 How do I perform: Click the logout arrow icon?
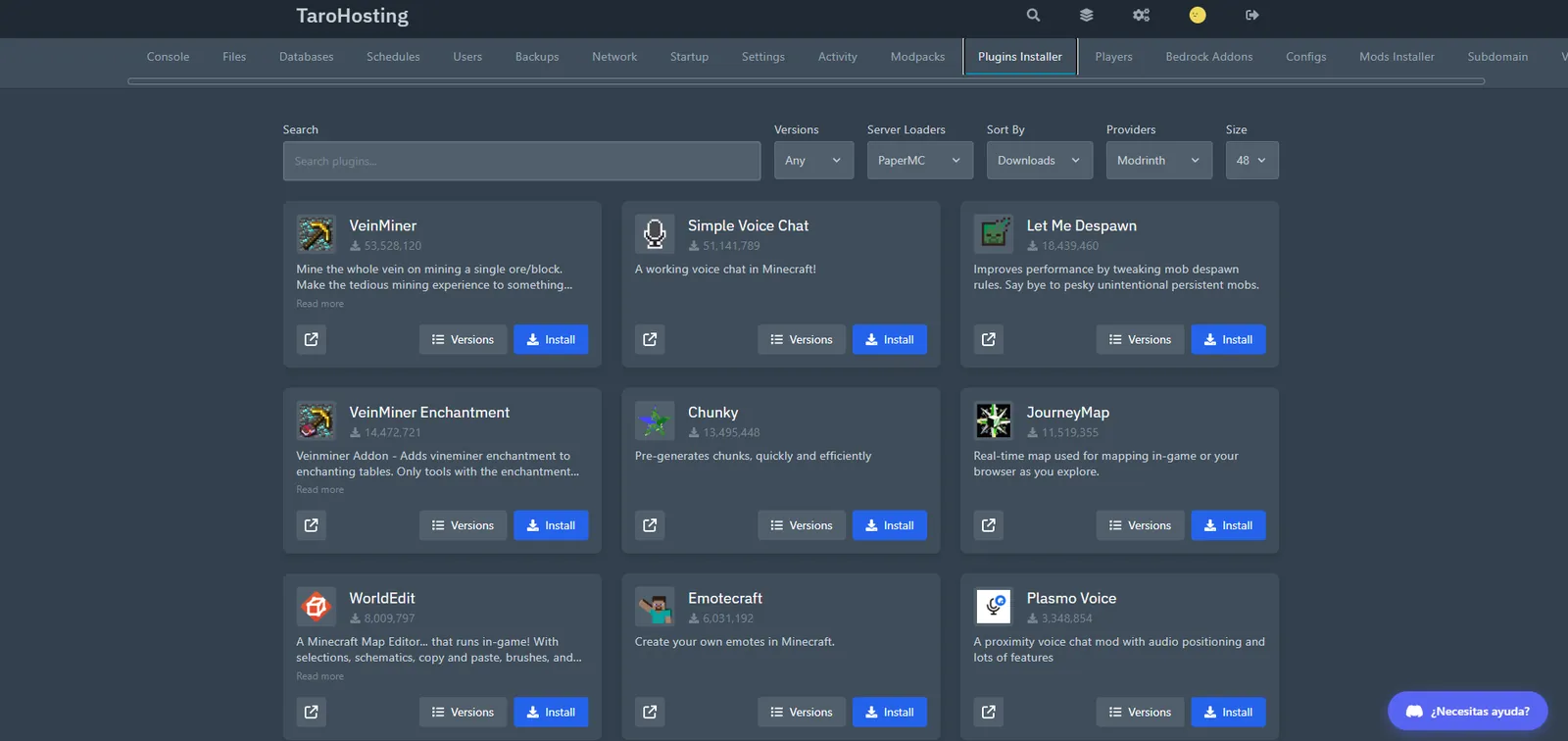(1251, 15)
